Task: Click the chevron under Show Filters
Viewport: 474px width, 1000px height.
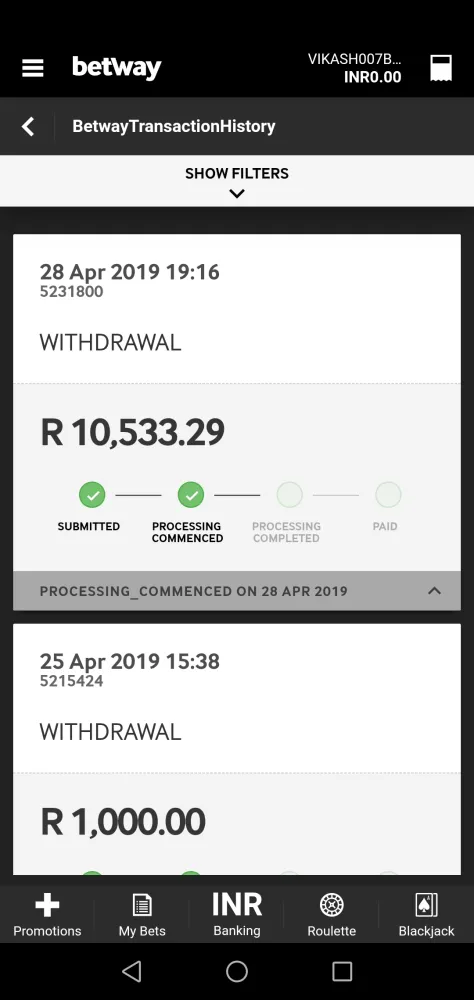Action: [x=237, y=193]
